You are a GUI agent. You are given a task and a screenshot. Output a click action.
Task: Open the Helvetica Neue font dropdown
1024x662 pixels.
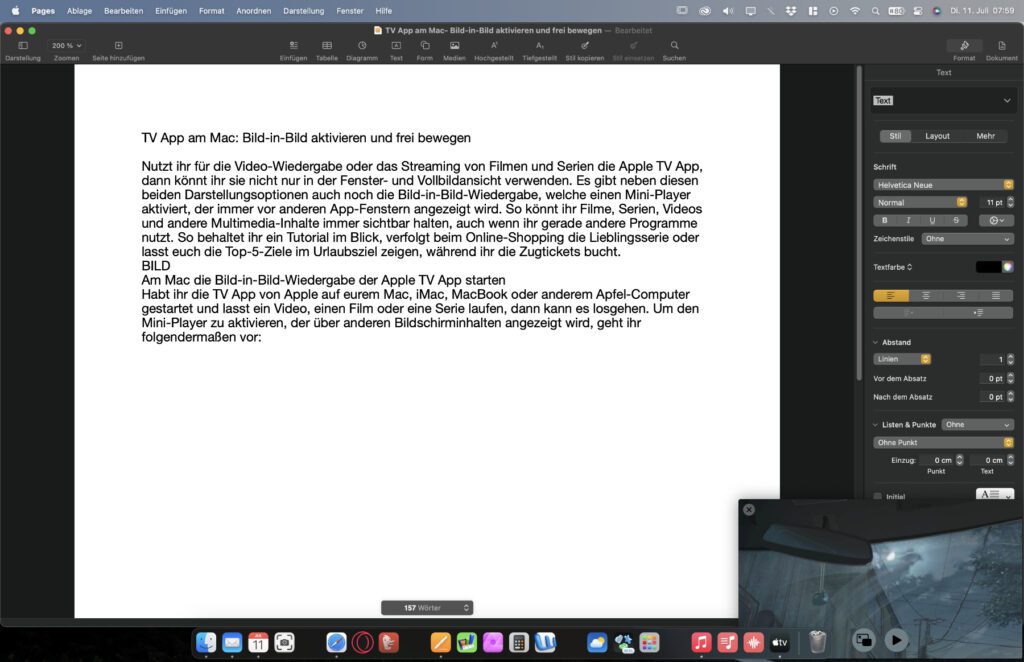pos(944,184)
